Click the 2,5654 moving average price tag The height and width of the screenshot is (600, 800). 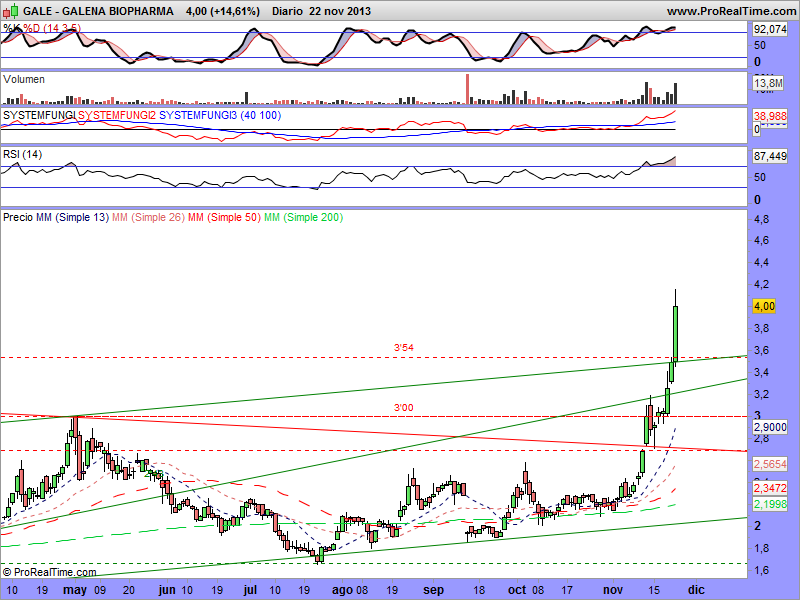tap(770, 464)
